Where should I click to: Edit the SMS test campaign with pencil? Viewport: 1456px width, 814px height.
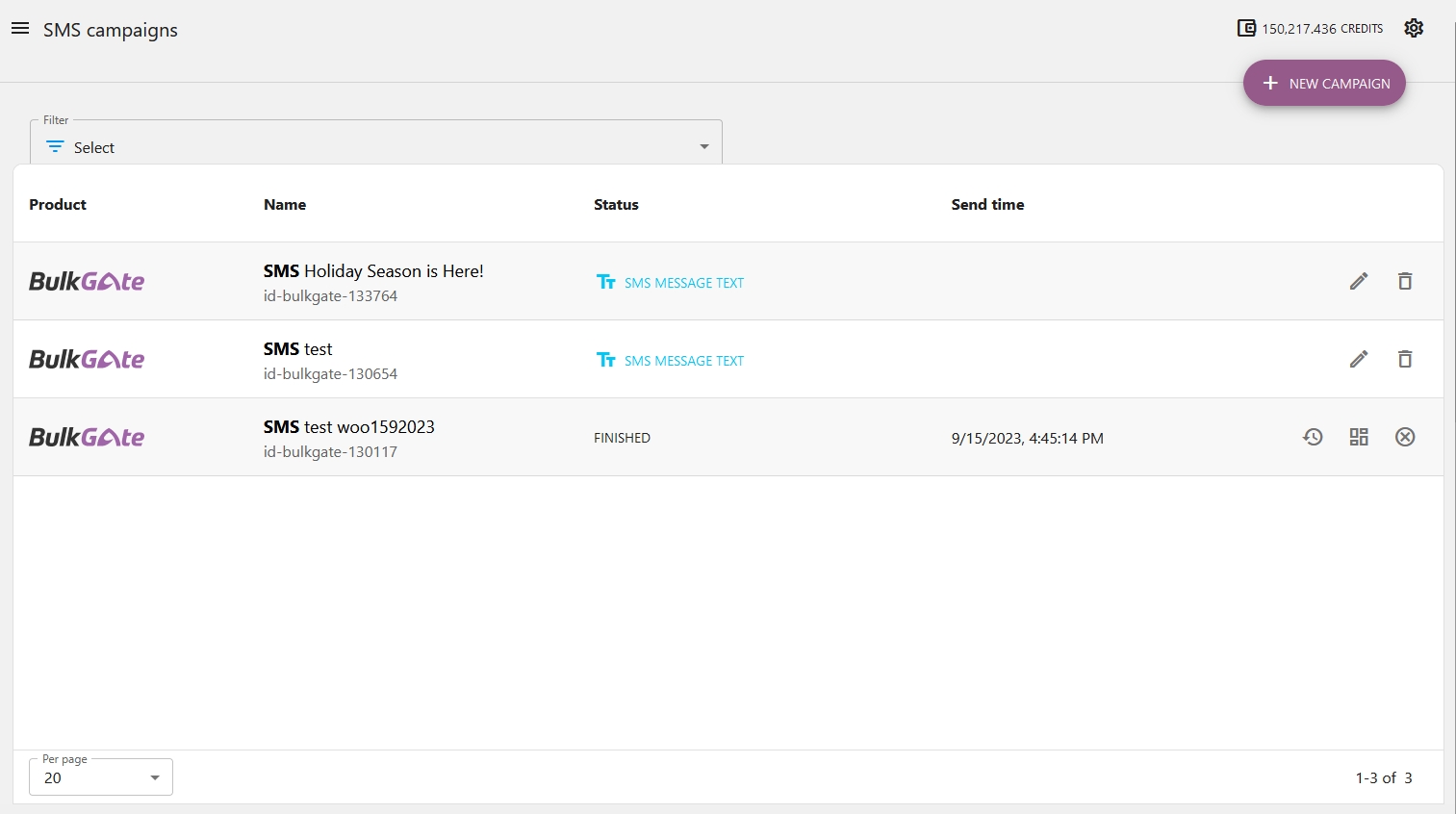(1359, 359)
